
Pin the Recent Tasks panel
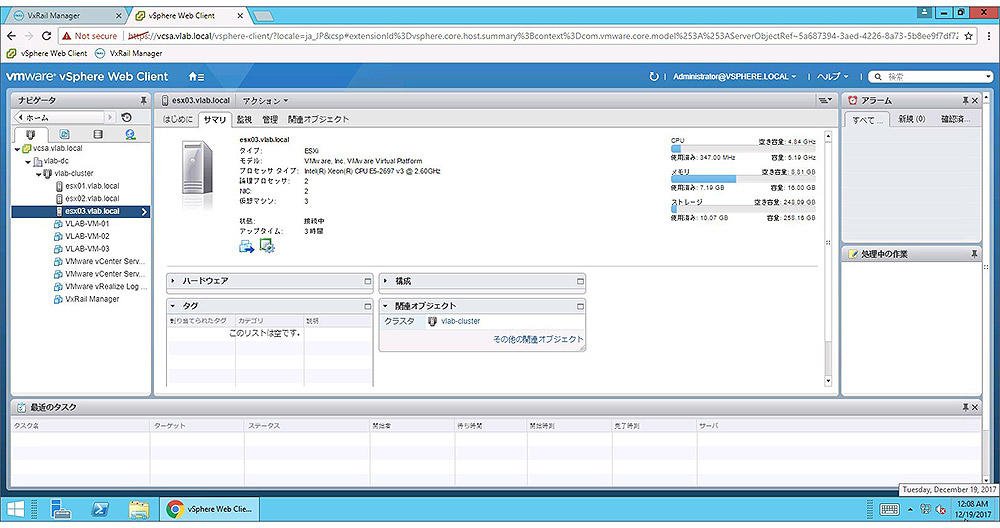[966, 407]
